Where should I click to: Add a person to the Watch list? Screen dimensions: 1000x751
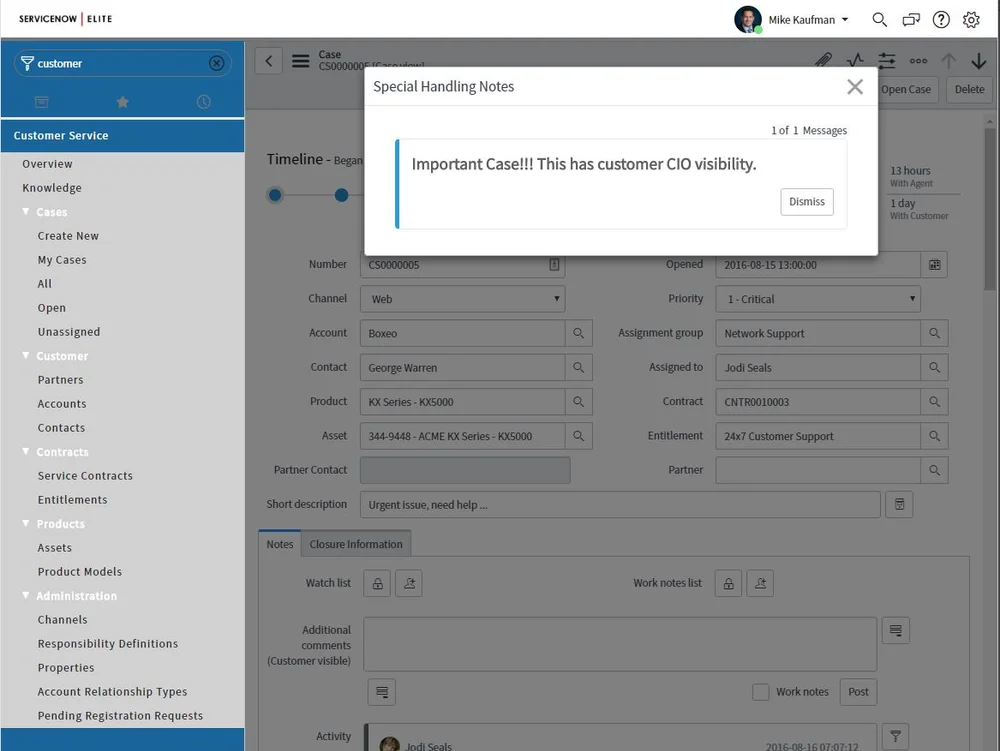point(408,583)
